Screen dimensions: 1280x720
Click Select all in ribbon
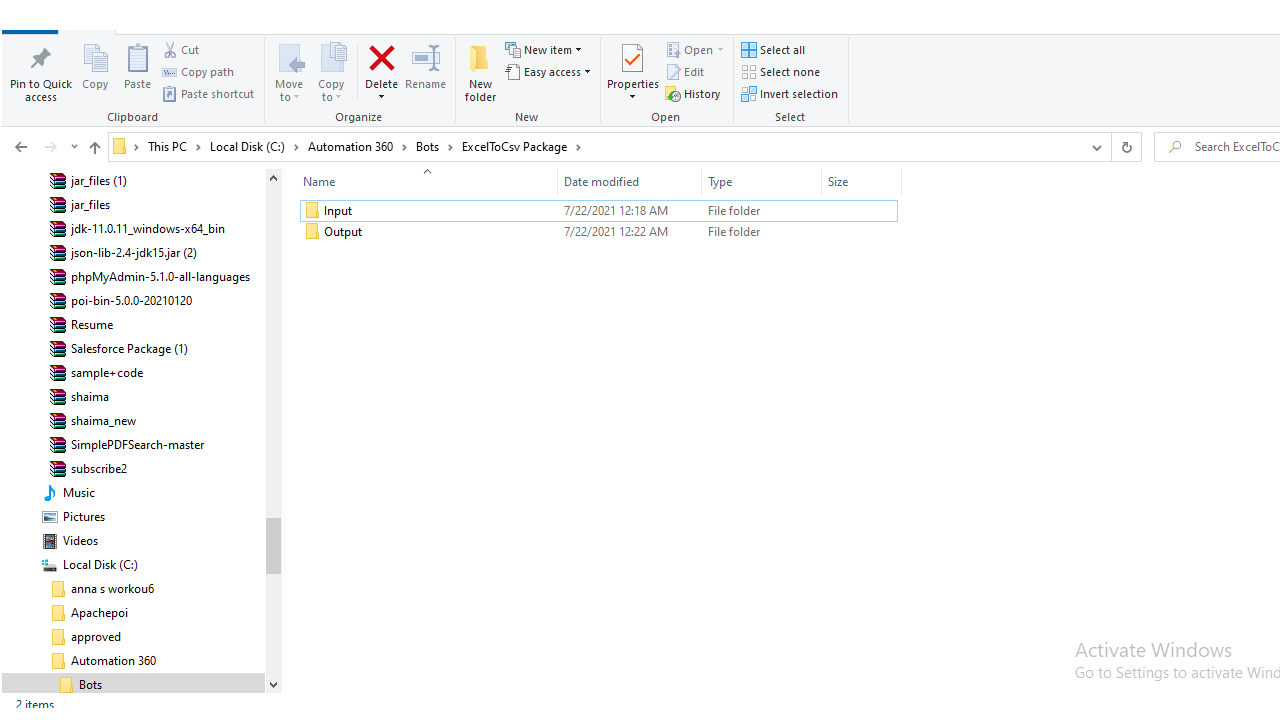coord(773,50)
